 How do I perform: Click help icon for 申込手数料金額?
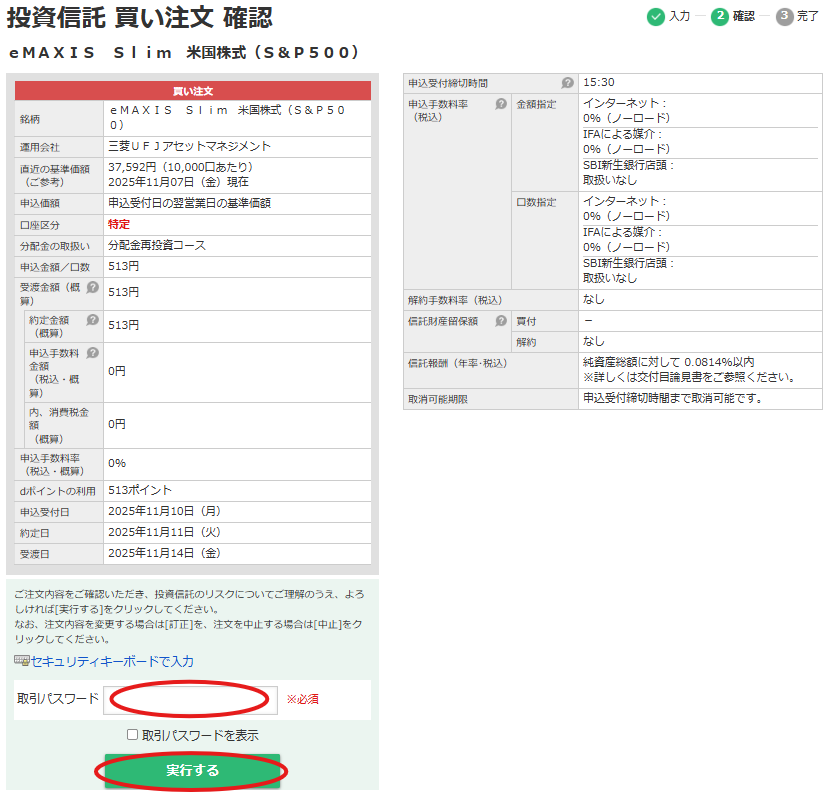point(92,353)
